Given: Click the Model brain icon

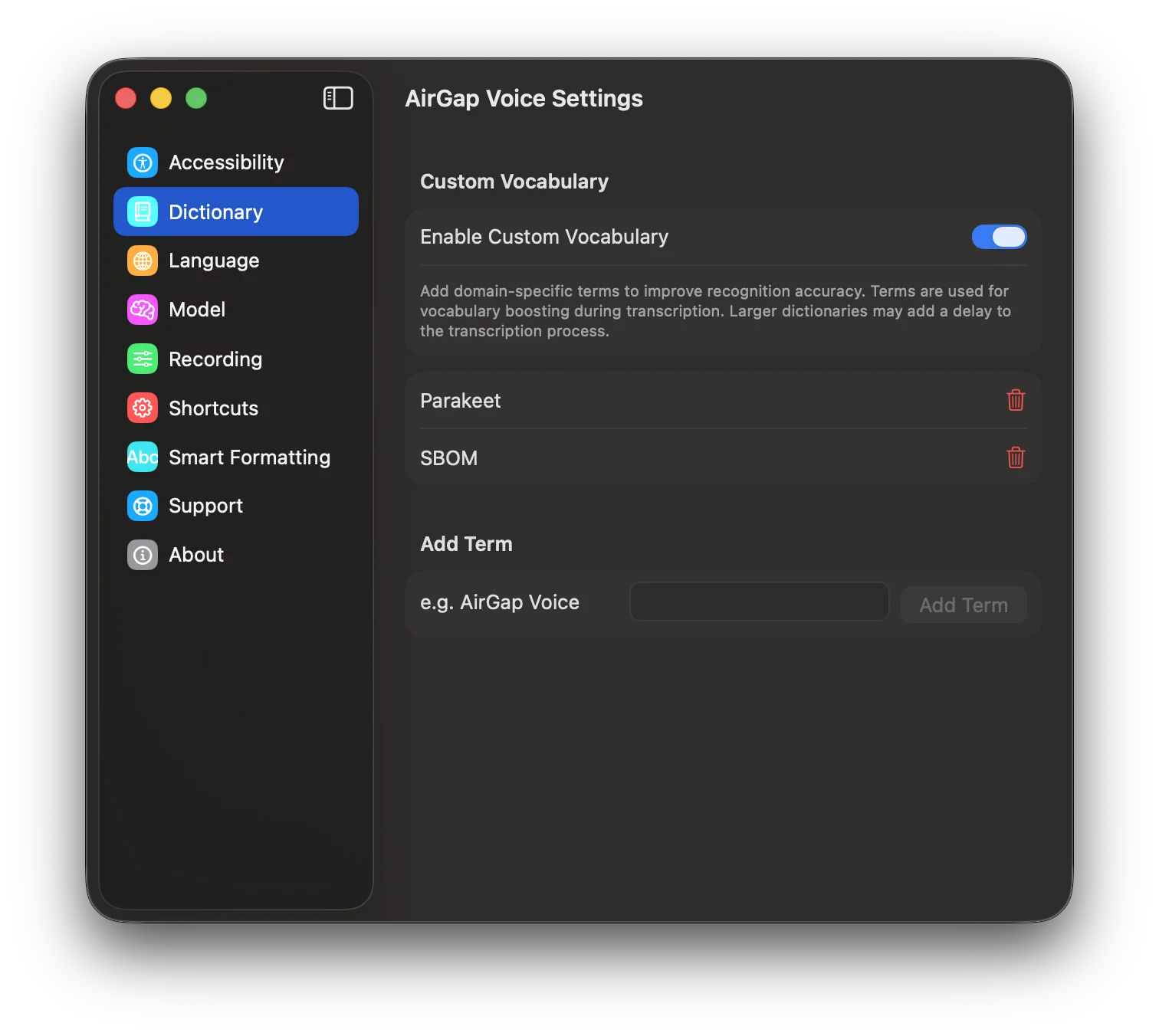Looking at the screenshot, I should 143,310.
